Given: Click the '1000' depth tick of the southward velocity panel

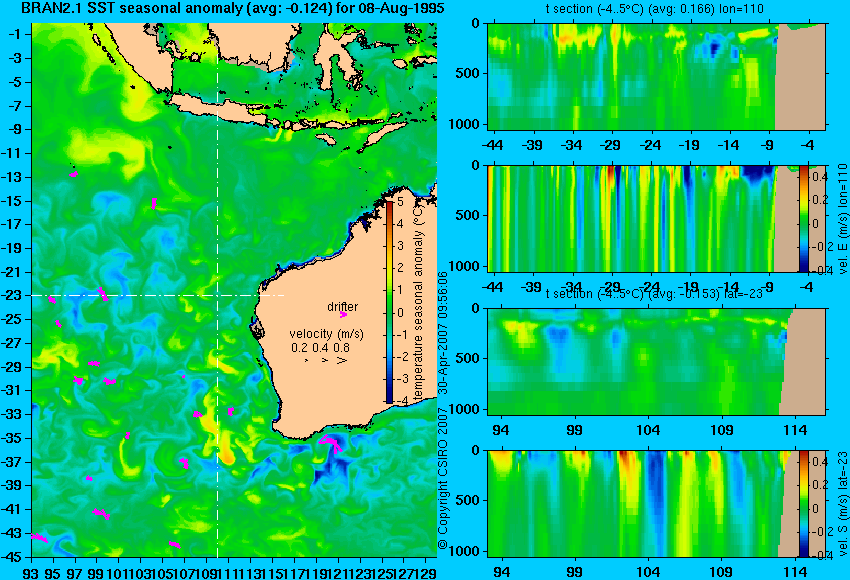Looking at the screenshot, I should click(x=465, y=551).
